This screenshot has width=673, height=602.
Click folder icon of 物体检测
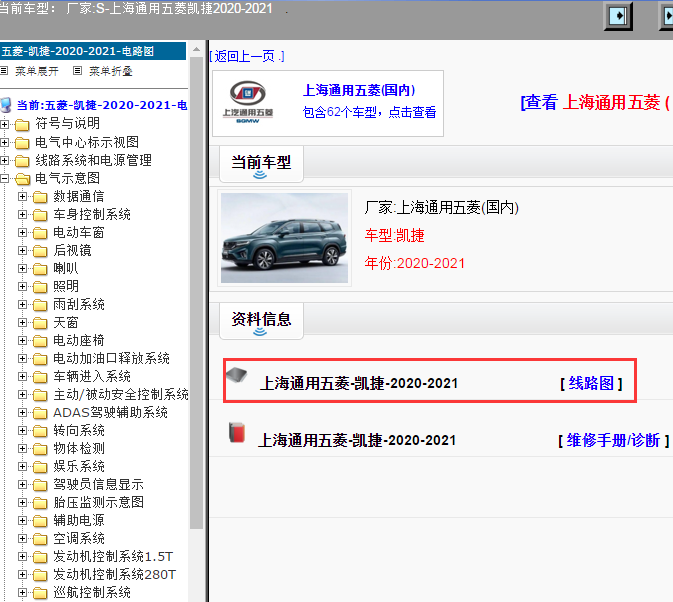(40, 449)
